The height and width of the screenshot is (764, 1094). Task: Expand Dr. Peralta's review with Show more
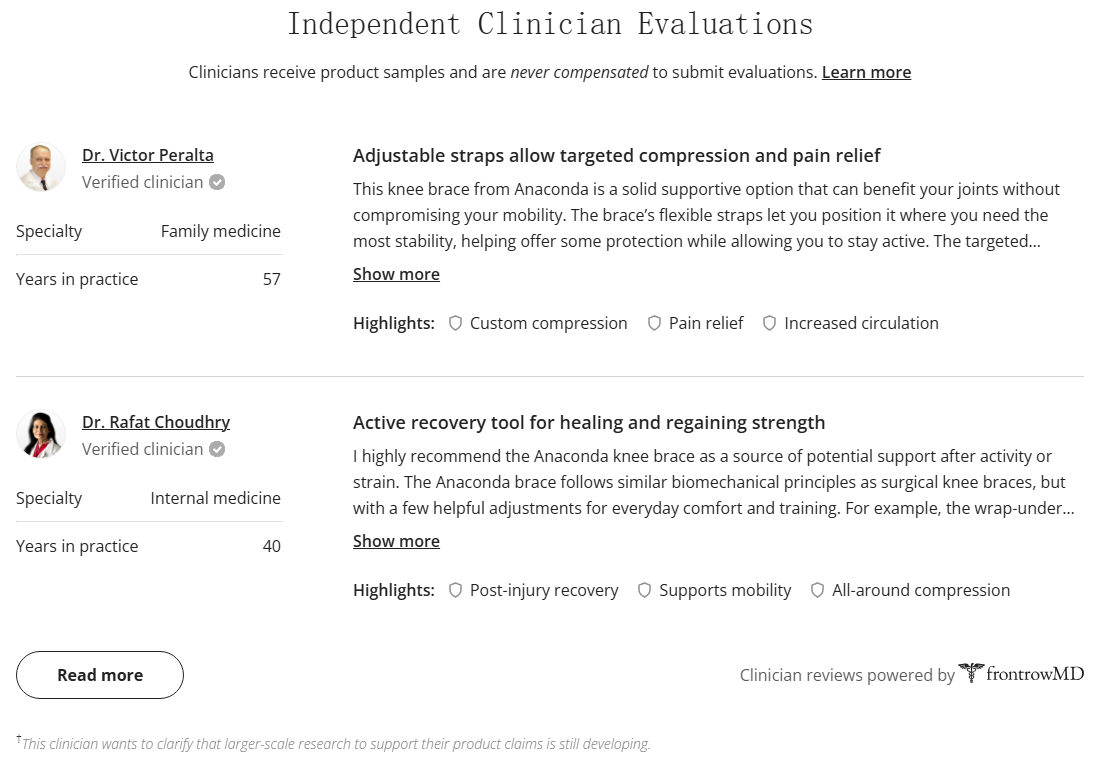pyautogui.click(x=396, y=274)
